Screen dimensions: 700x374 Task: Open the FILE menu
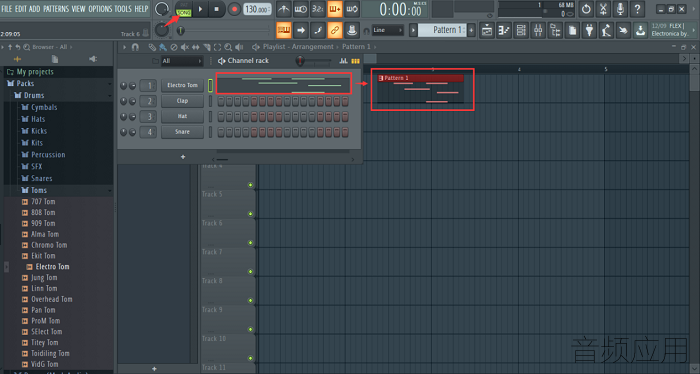pos(7,9)
